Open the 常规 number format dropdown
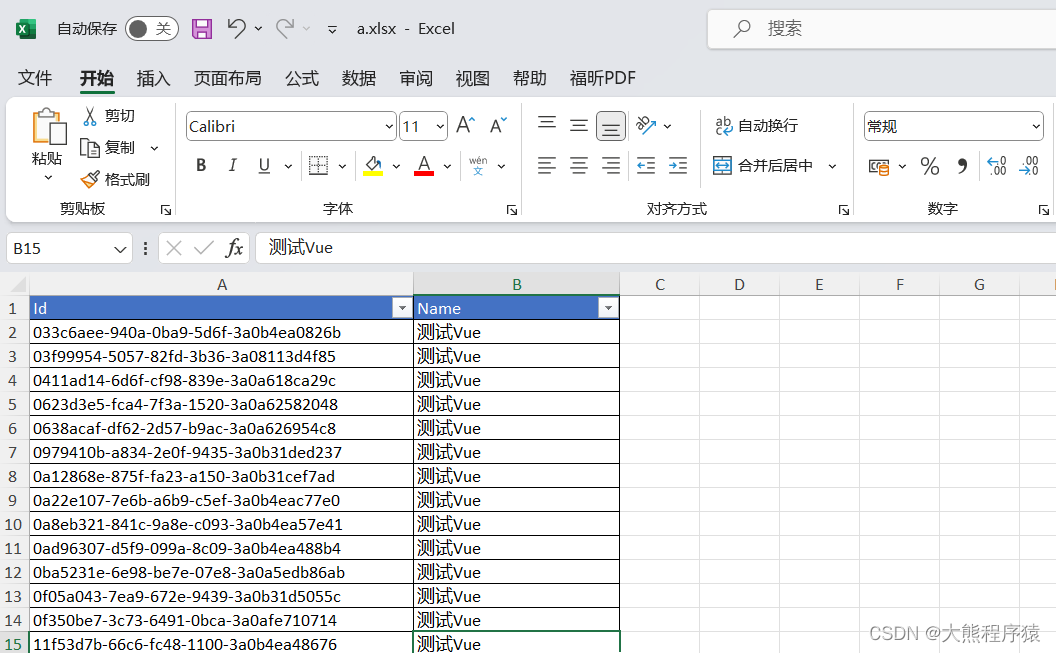Image resolution: width=1056 pixels, height=653 pixels. tap(1035, 125)
